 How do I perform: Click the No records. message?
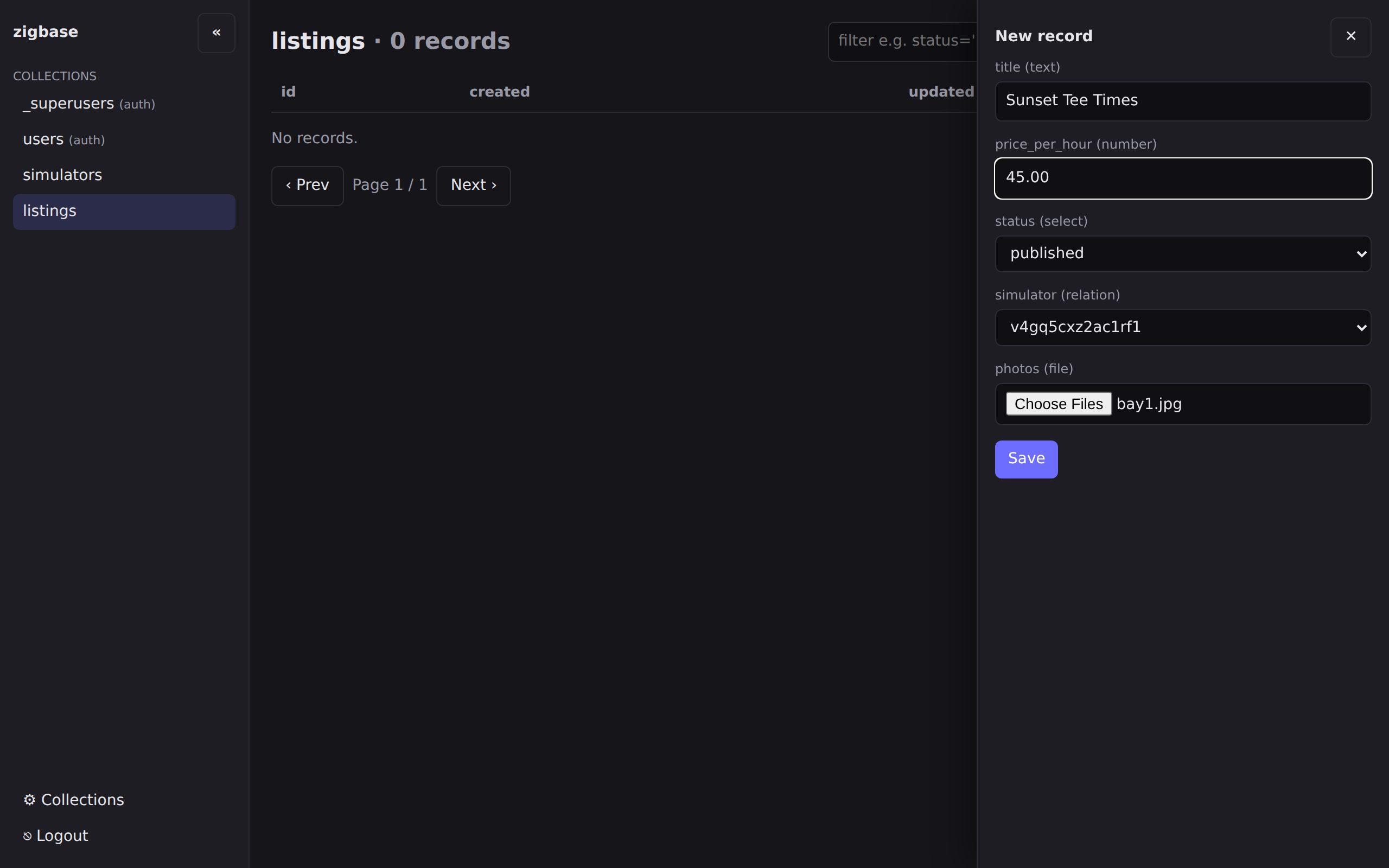[315, 138]
